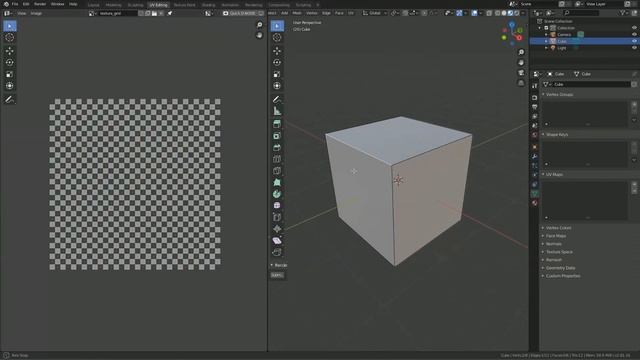This screenshot has height=360, width=640.
Task: Select the Transform tool in UV editor
Action: coord(10,86)
